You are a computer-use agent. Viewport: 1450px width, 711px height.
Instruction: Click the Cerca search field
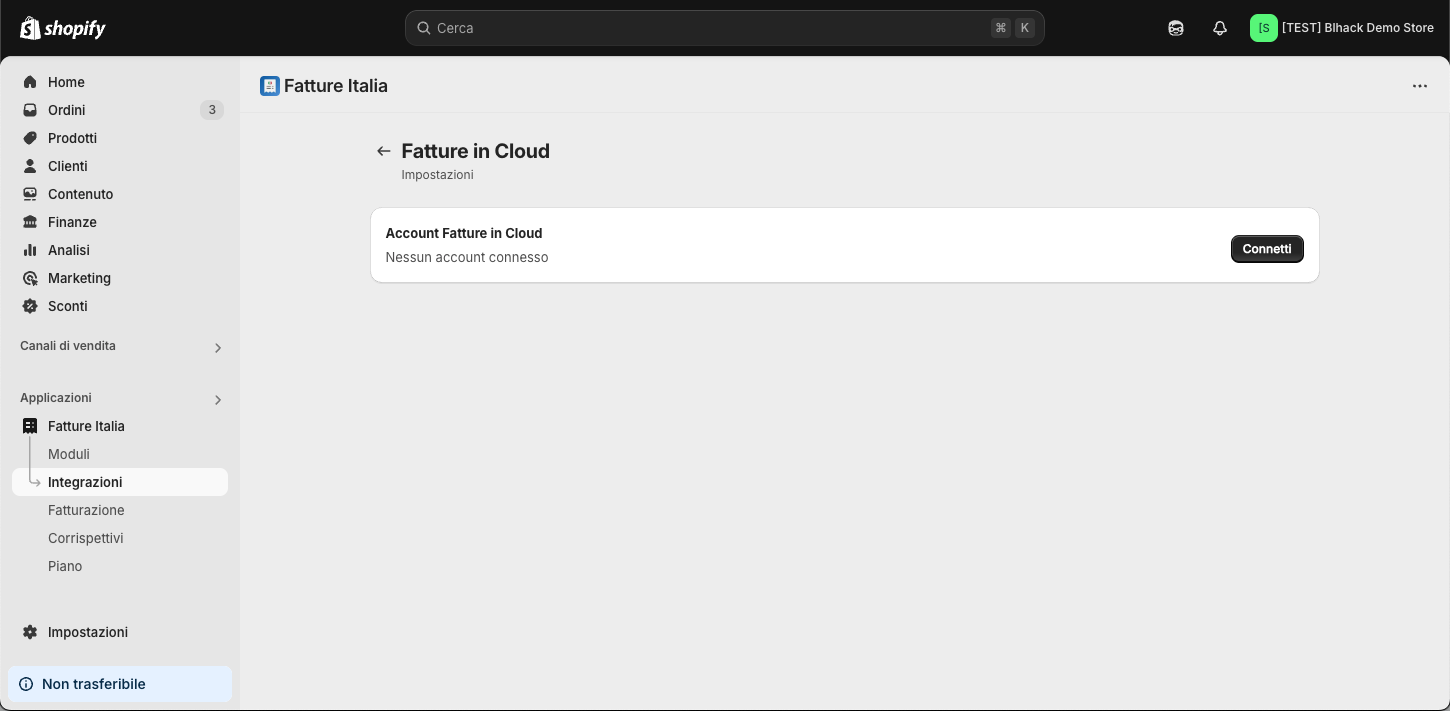(x=725, y=28)
